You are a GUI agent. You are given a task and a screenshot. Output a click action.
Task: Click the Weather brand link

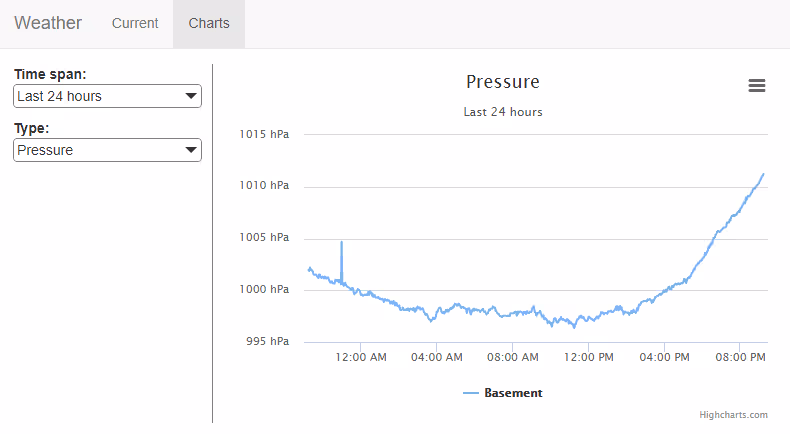pos(48,23)
